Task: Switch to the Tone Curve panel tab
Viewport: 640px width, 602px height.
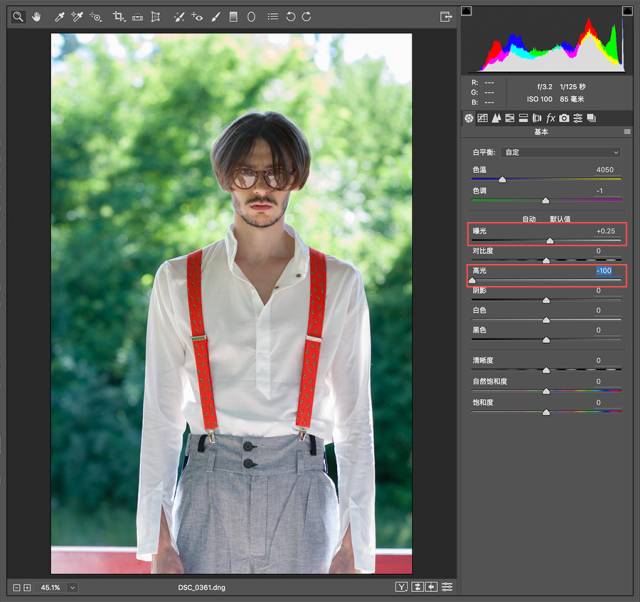Action: (482, 118)
